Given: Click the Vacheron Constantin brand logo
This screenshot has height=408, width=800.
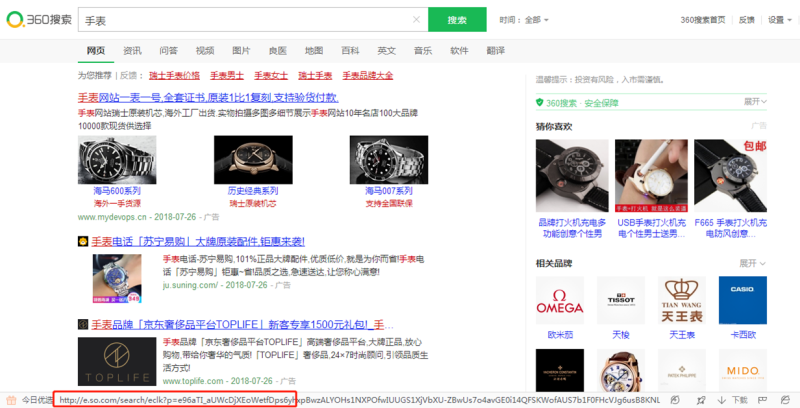Looking at the screenshot, I should point(560,371).
